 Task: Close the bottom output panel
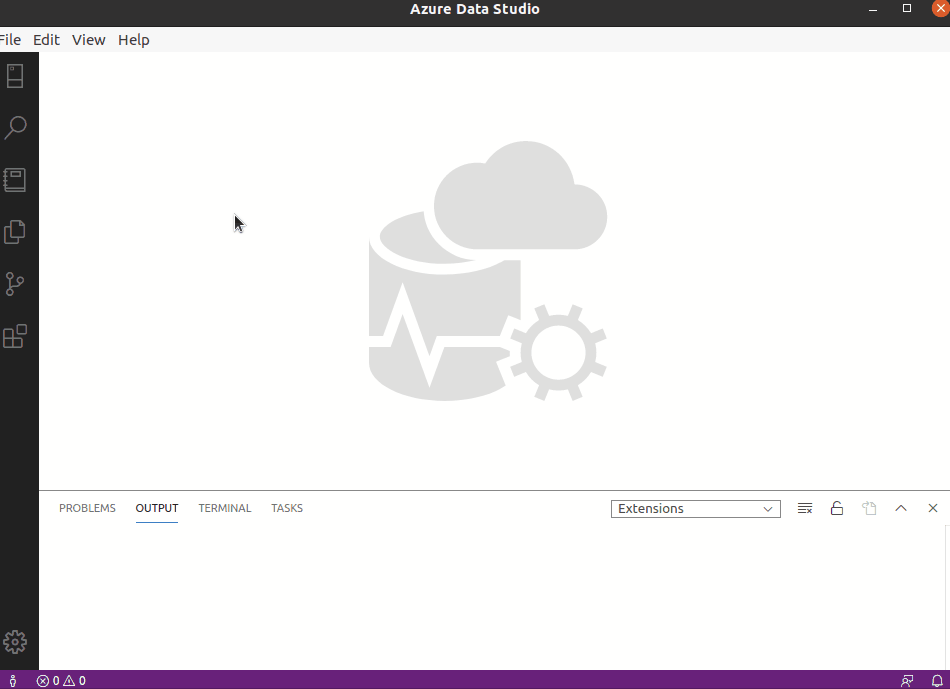[x=933, y=509]
